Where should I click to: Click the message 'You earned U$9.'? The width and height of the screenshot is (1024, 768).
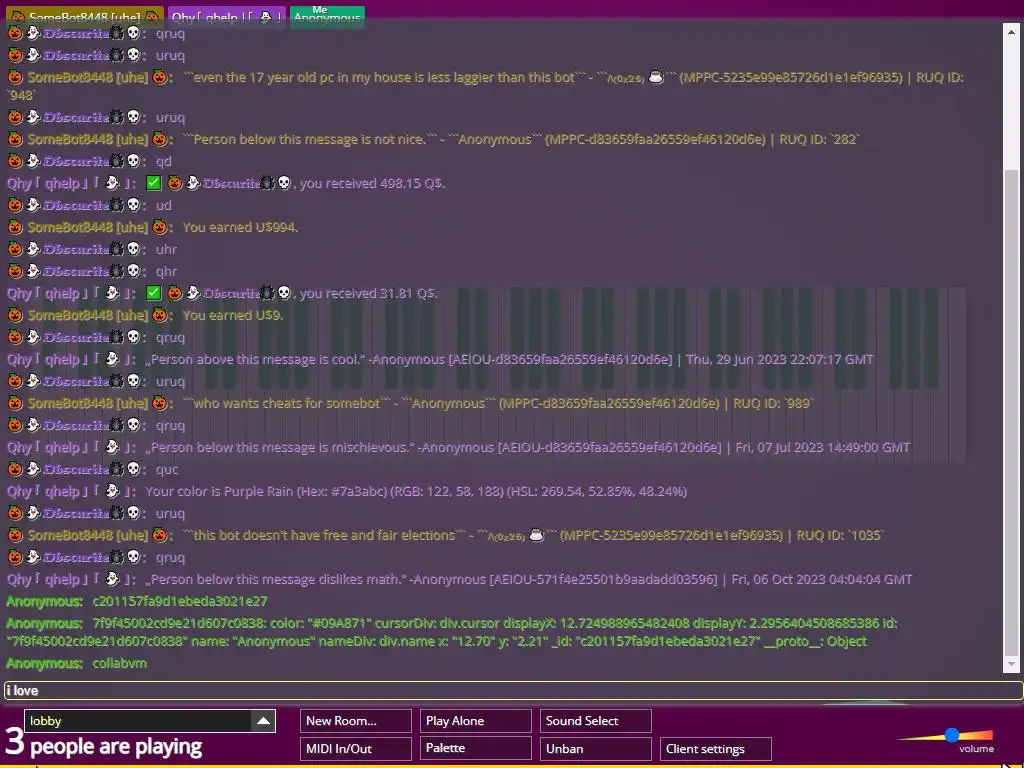233,315
